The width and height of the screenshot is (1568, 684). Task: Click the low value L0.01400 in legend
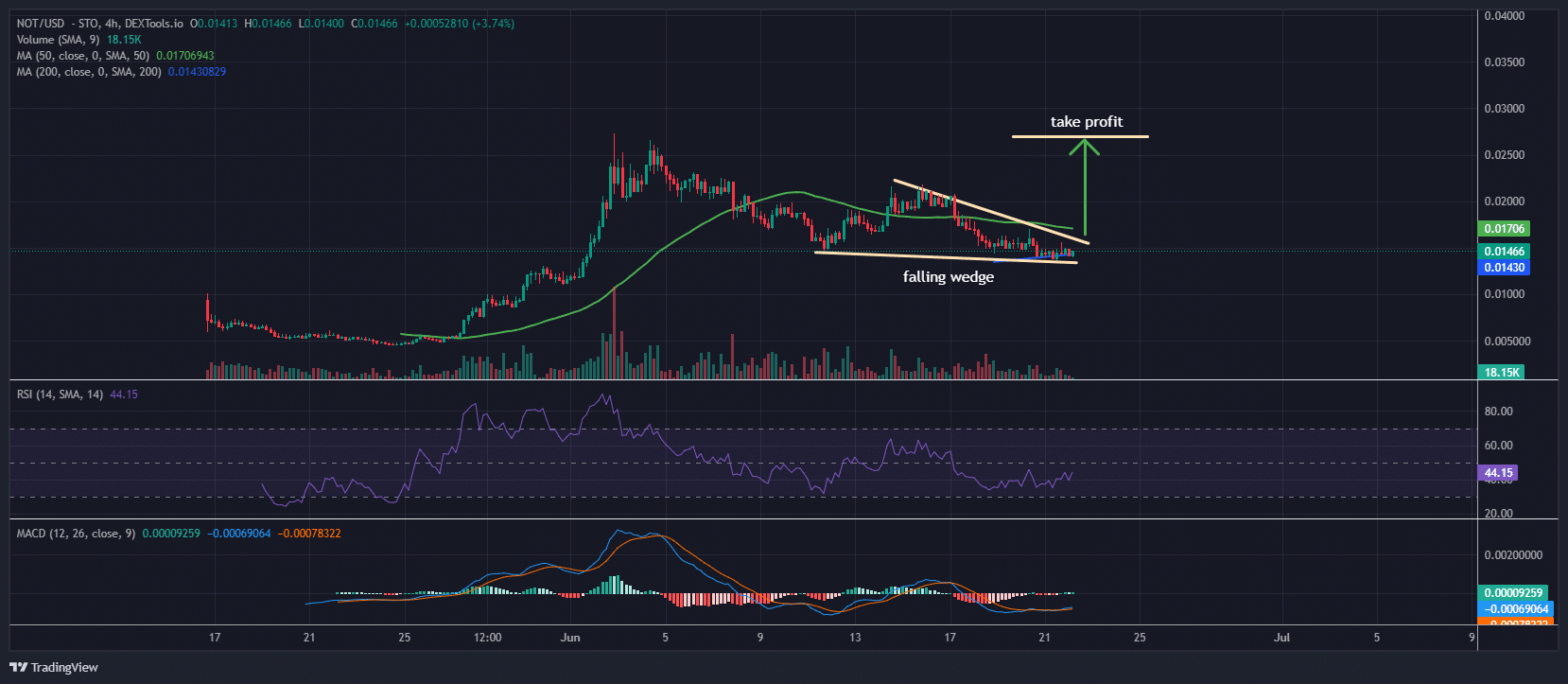click(x=322, y=24)
